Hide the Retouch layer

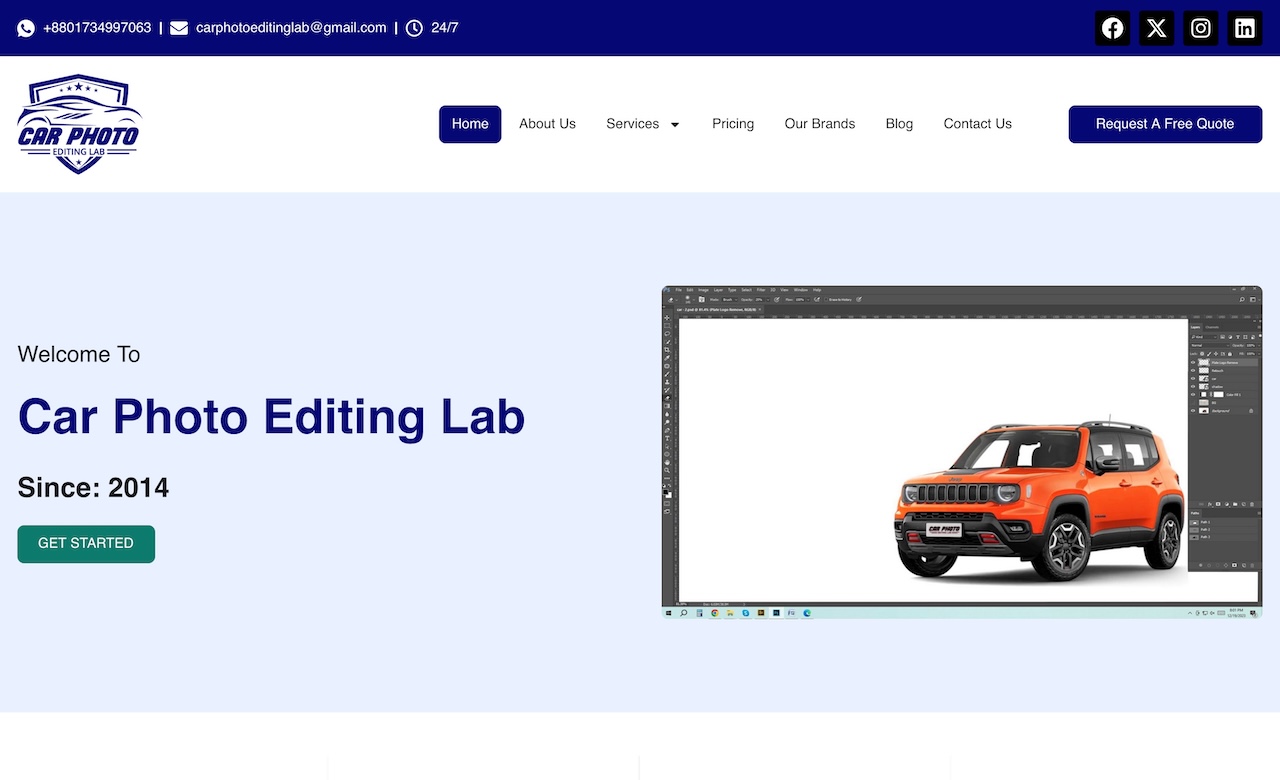tap(1193, 370)
